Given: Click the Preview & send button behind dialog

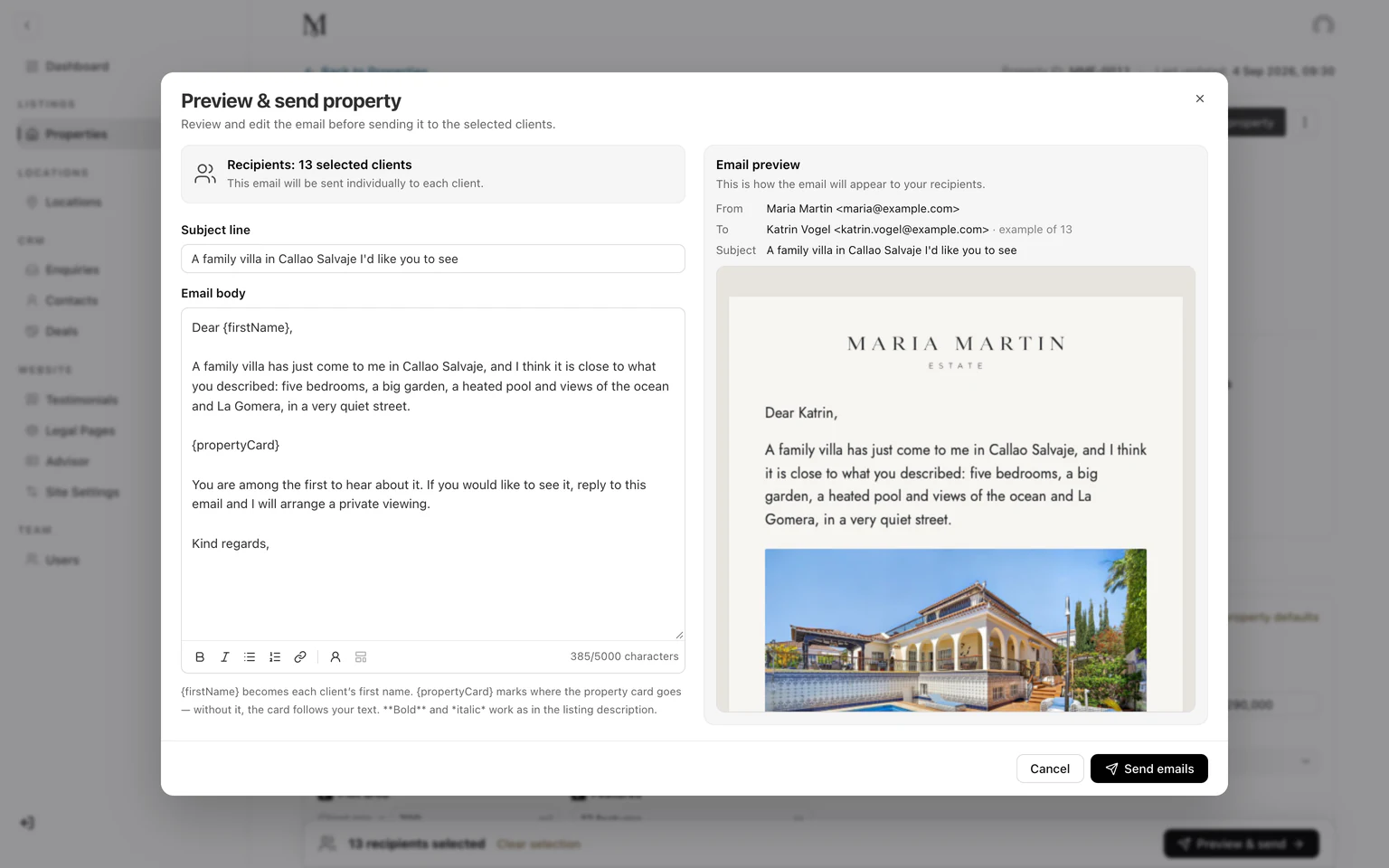Looking at the screenshot, I should click(1241, 844).
